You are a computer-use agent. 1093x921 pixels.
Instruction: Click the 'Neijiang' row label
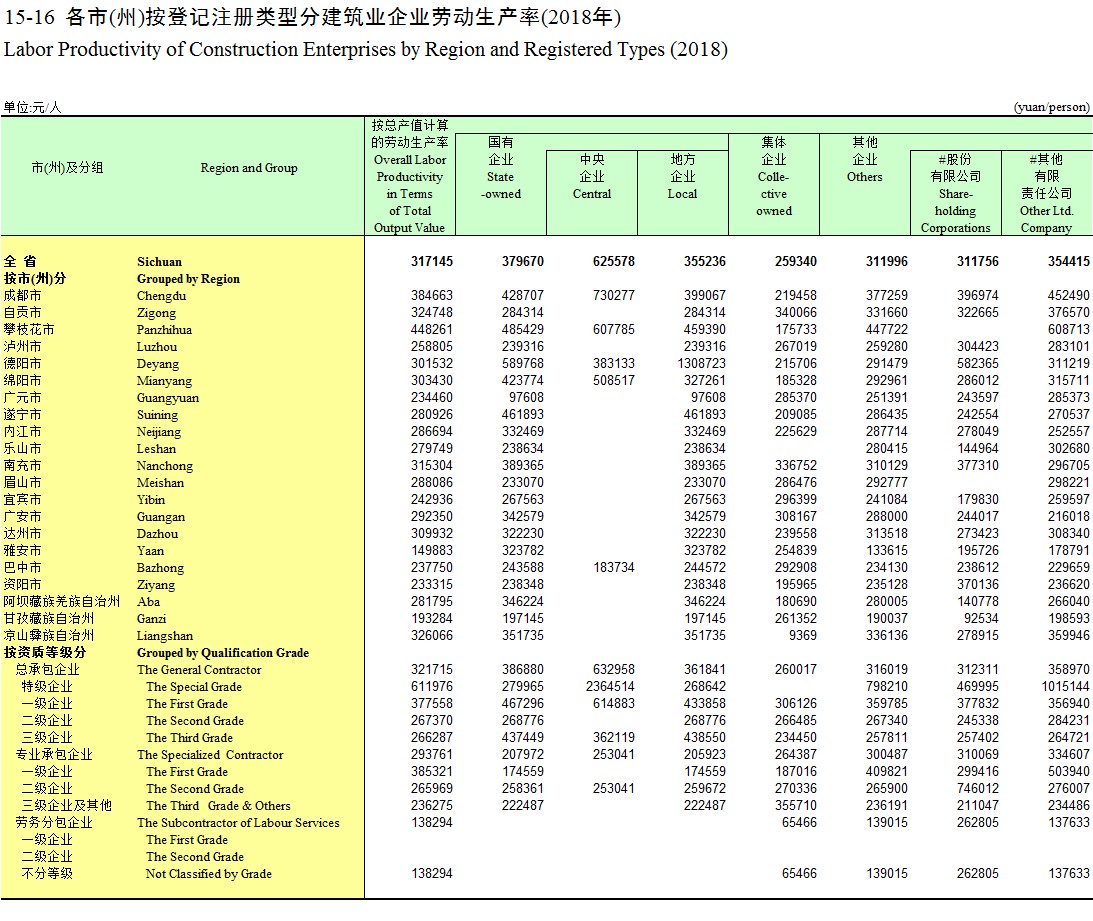pyautogui.click(x=158, y=432)
